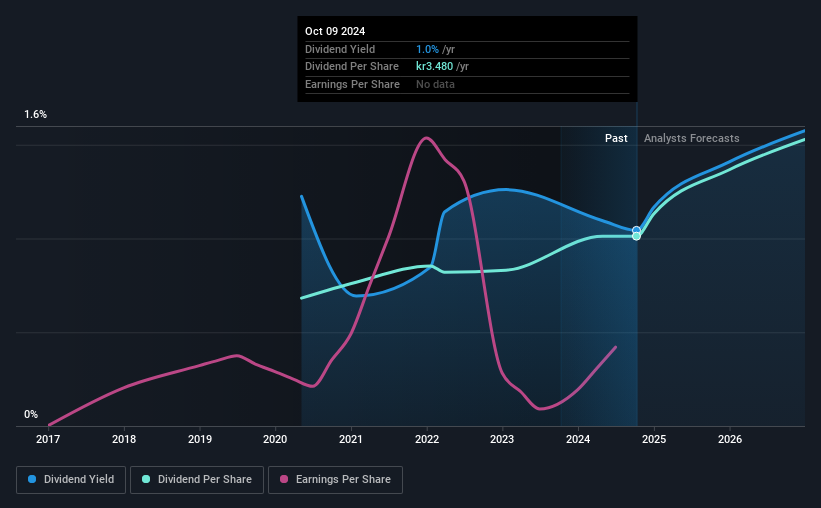Click the kr3.480 dividend per share value
The height and width of the screenshot is (508, 821).
pyautogui.click(x=435, y=67)
